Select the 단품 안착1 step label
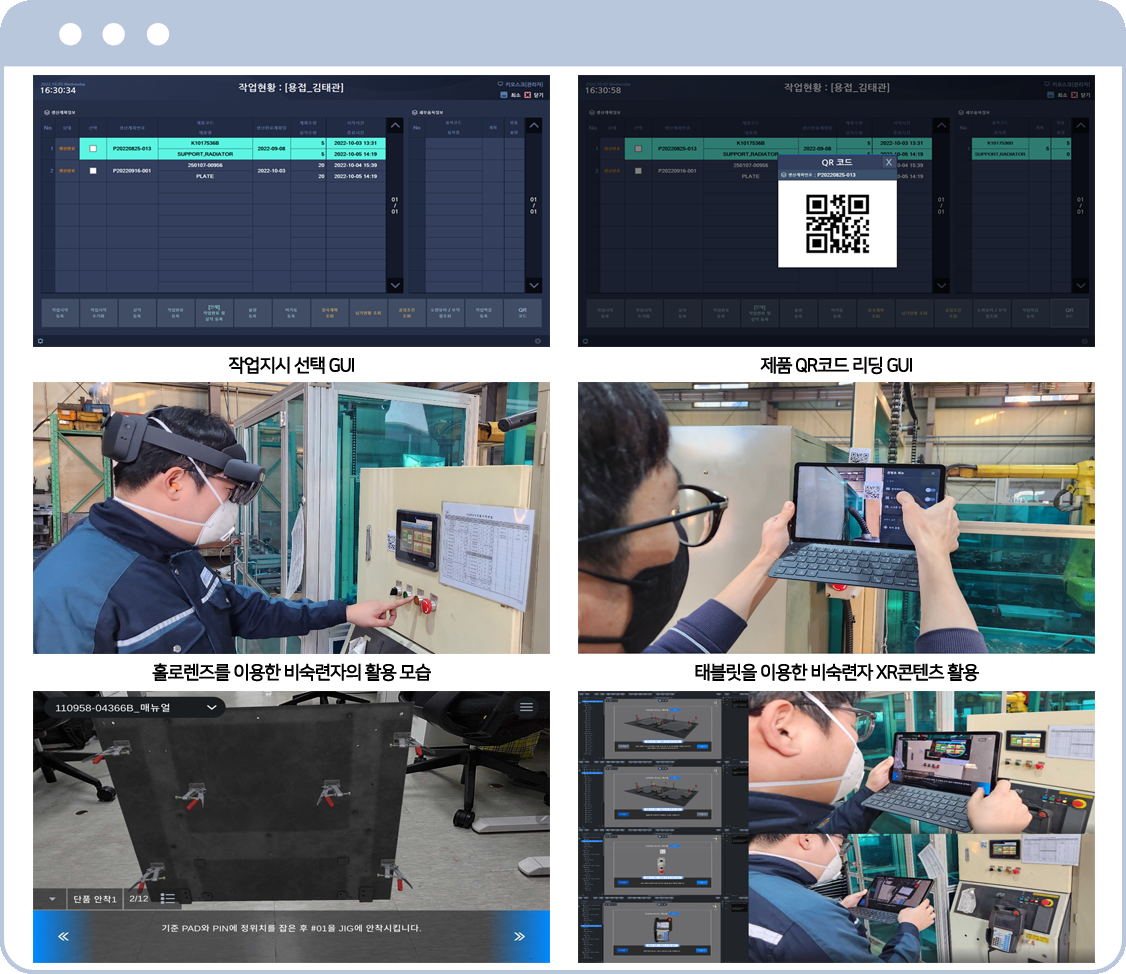Viewport: 1126px width, 974px height. click(x=95, y=898)
